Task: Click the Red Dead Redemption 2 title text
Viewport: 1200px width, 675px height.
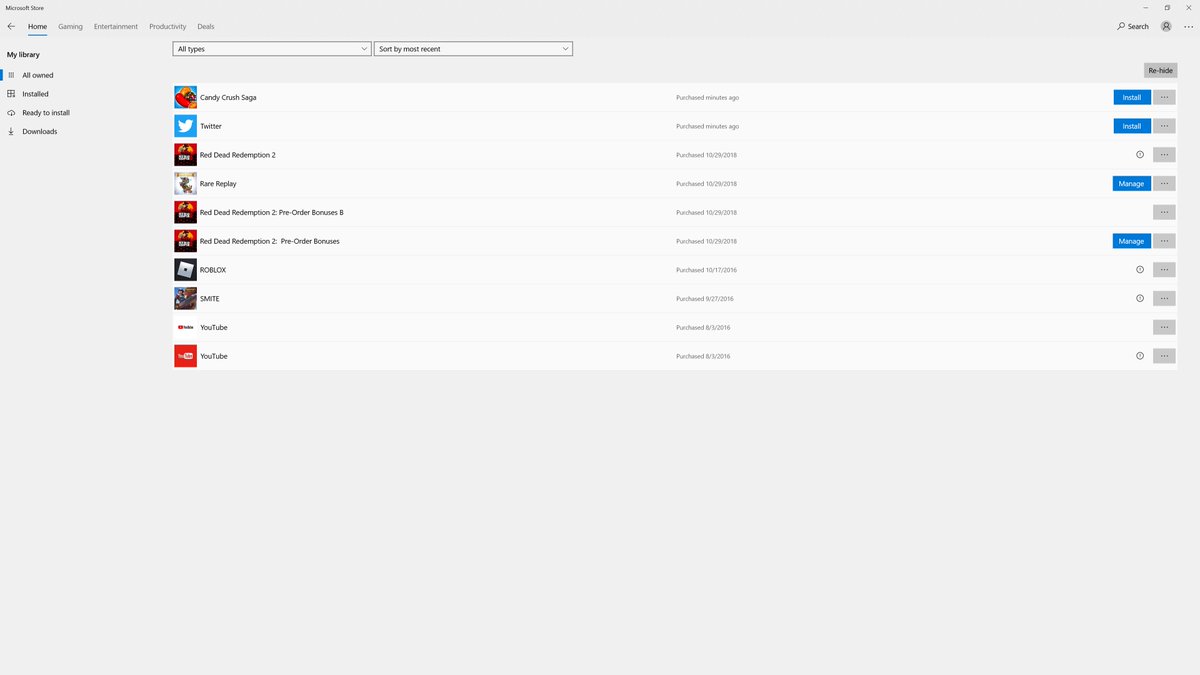Action: [238, 155]
